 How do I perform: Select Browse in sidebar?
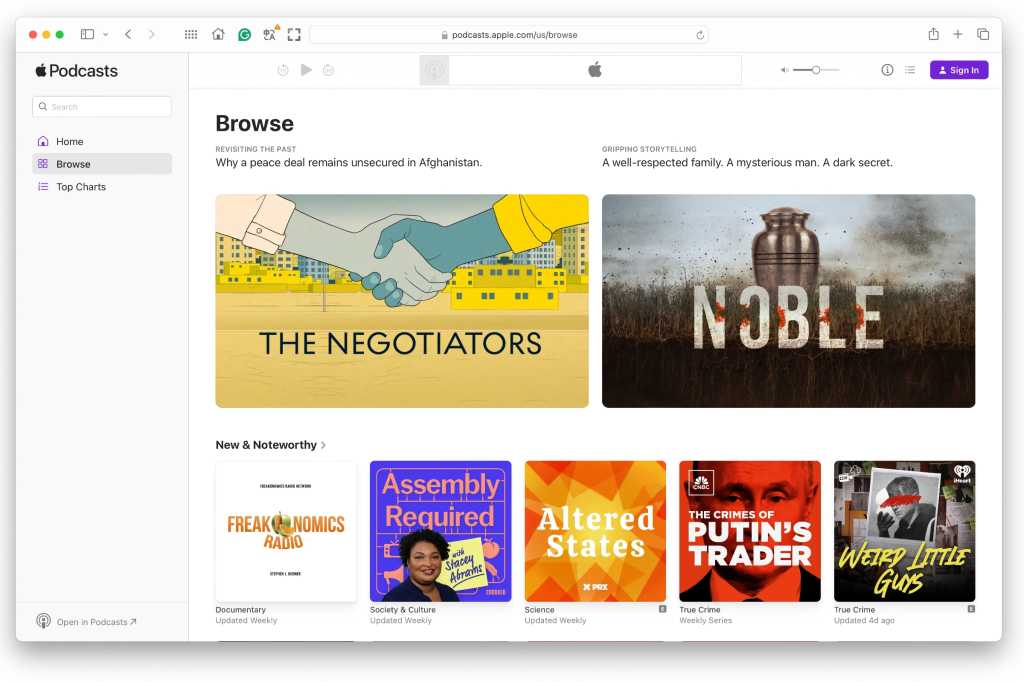pyautogui.click(x=102, y=164)
